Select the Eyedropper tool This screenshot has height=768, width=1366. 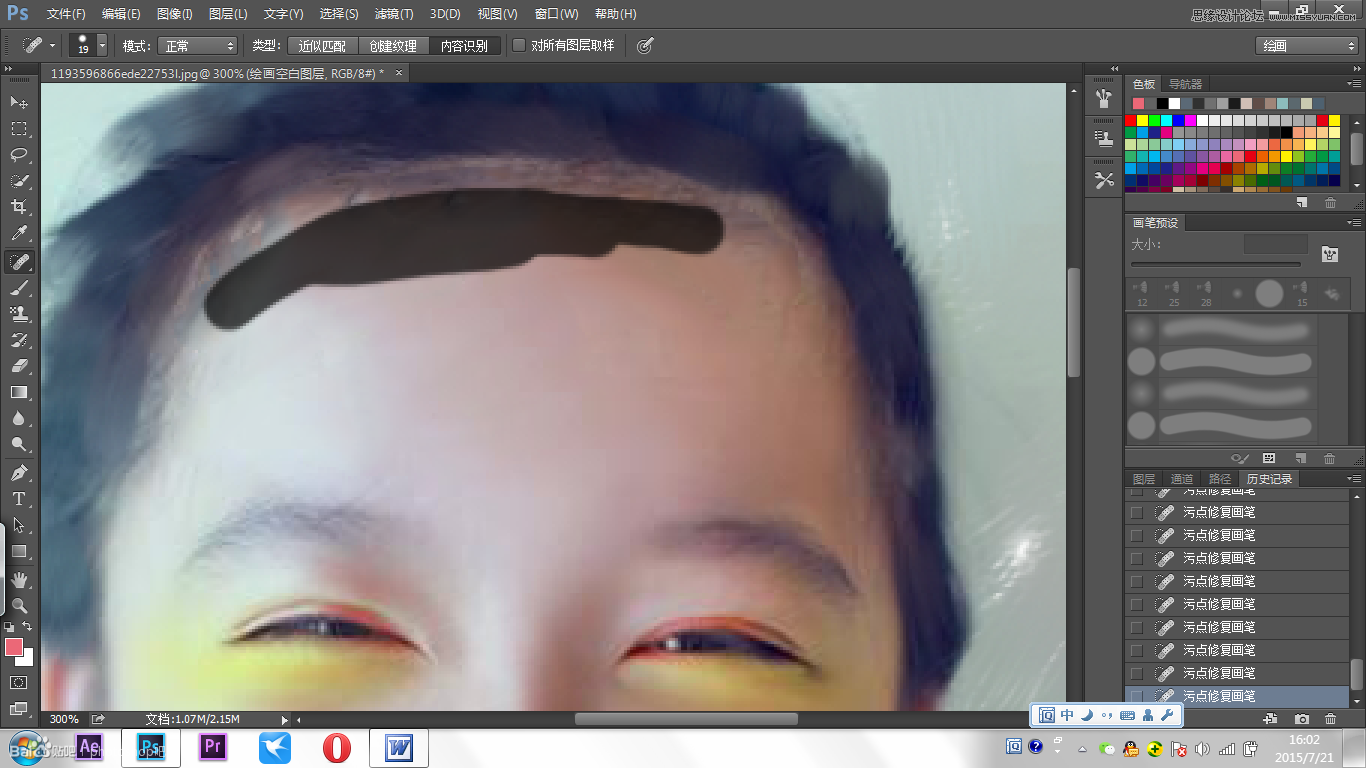pyautogui.click(x=20, y=233)
